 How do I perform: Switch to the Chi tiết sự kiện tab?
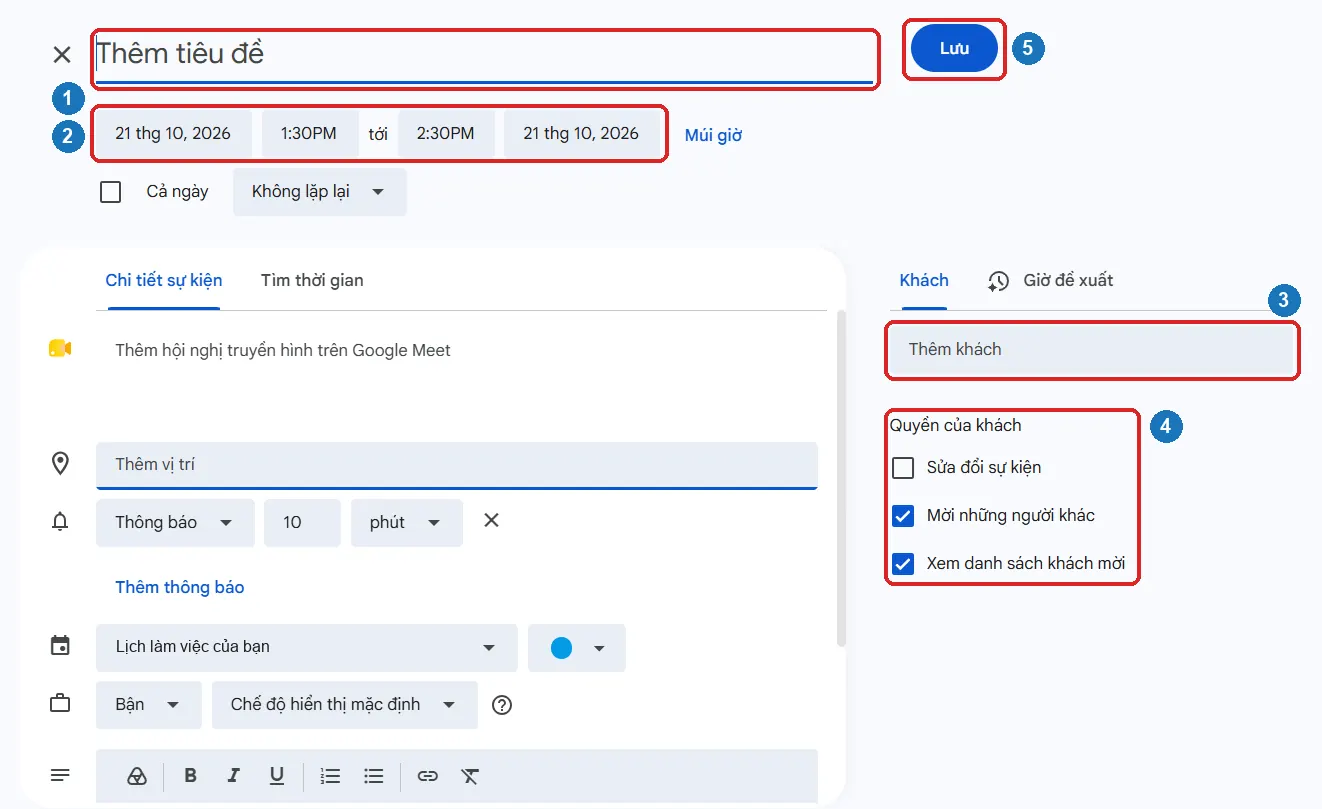pyautogui.click(x=164, y=280)
